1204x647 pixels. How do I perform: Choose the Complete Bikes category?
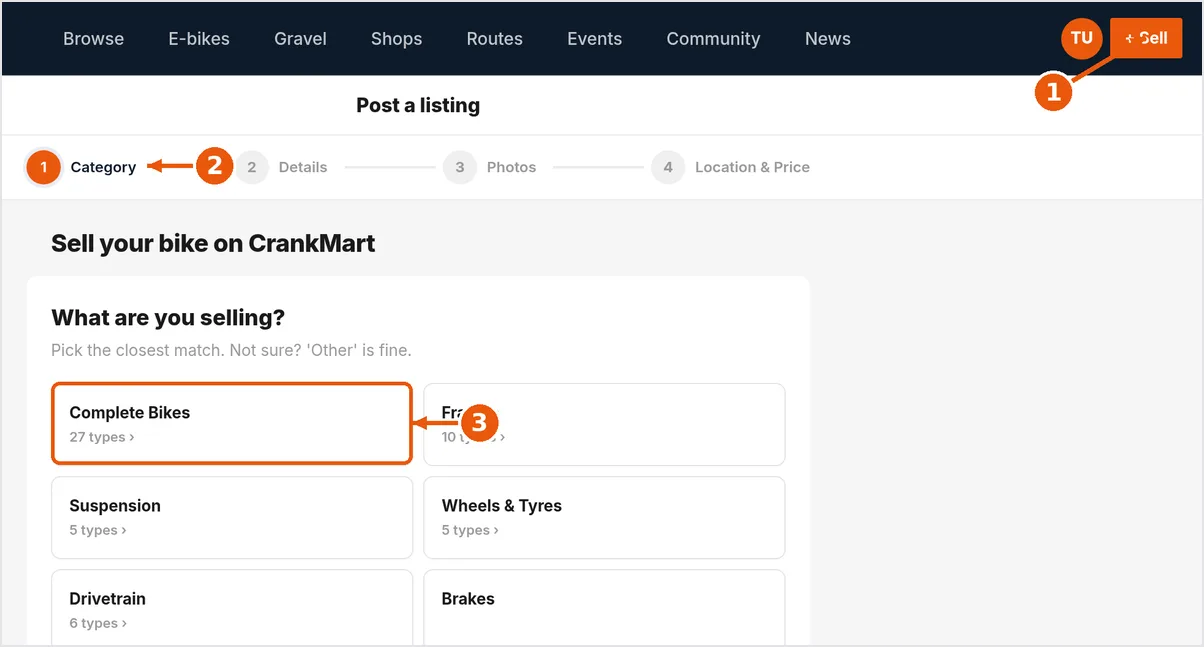232,424
